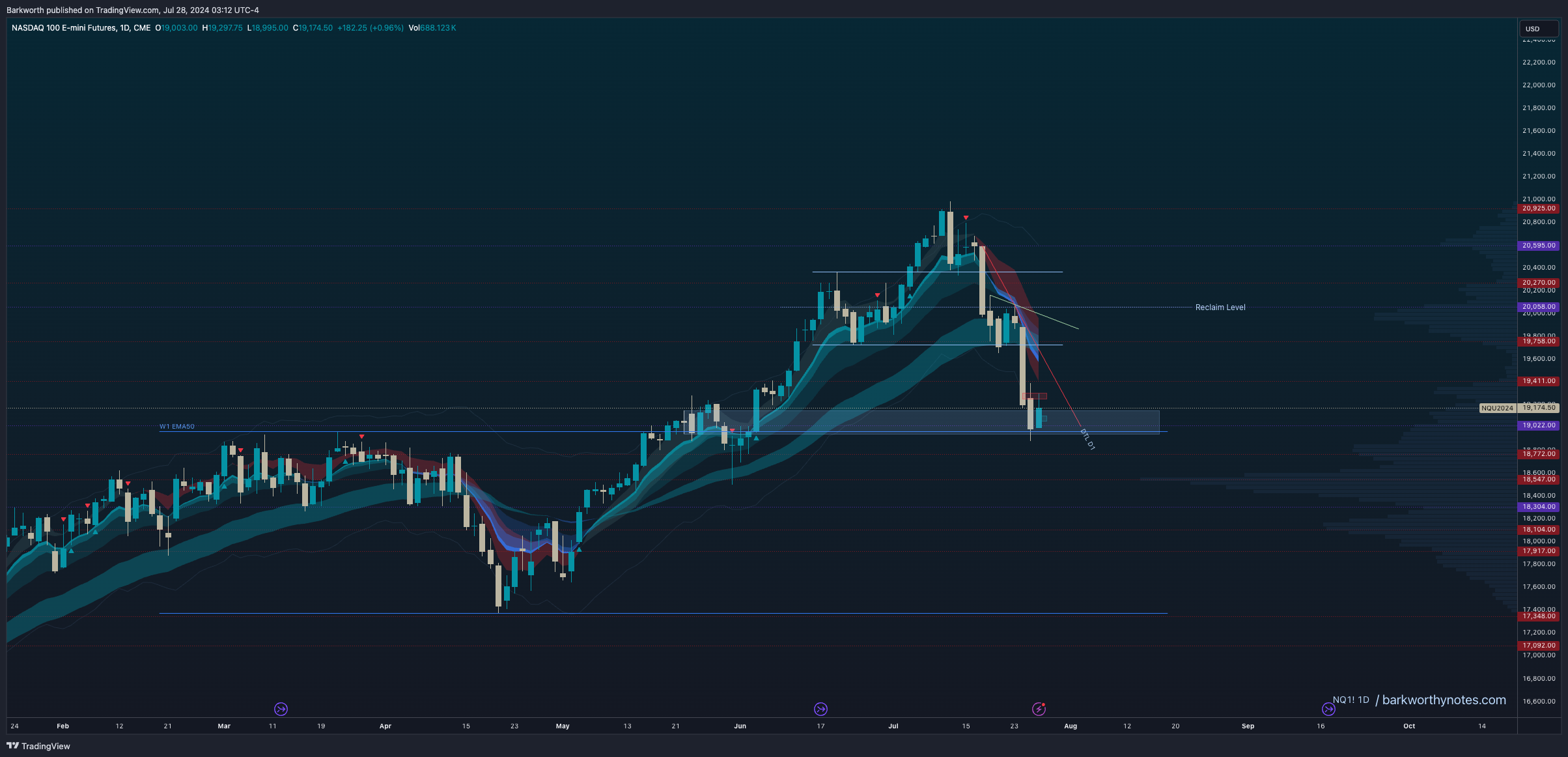The image size is (1568, 757).
Task: Click the open value O19,003.00
Action: click(x=176, y=28)
